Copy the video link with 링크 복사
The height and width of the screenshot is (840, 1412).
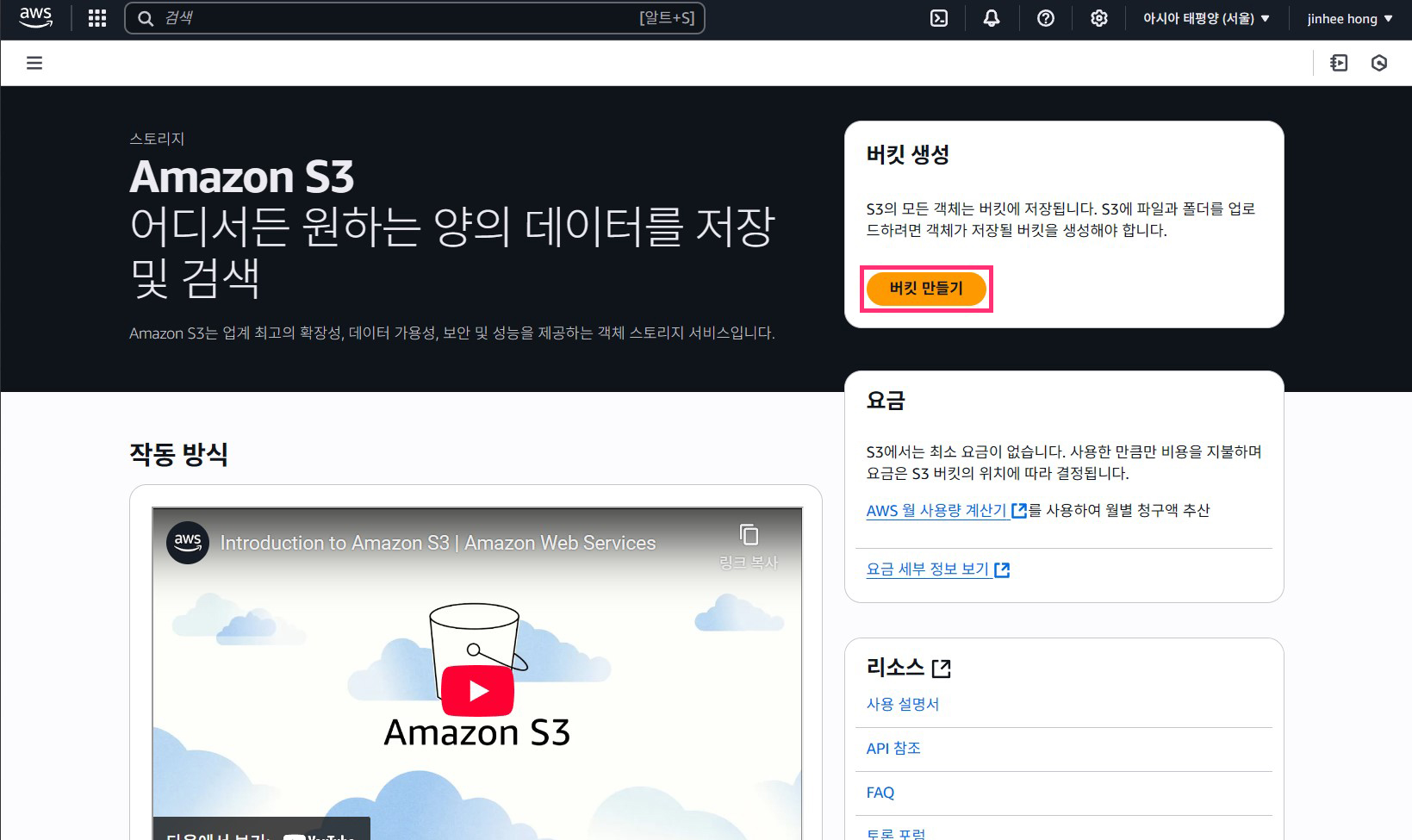click(749, 545)
